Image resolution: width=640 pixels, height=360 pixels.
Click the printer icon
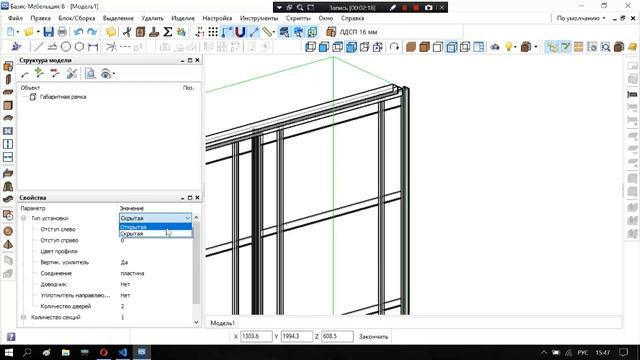(62, 32)
